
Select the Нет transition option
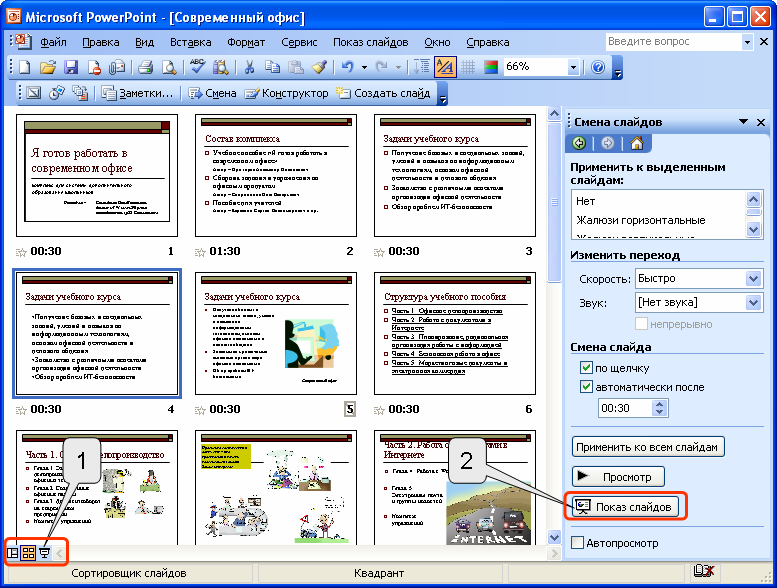[585, 201]
